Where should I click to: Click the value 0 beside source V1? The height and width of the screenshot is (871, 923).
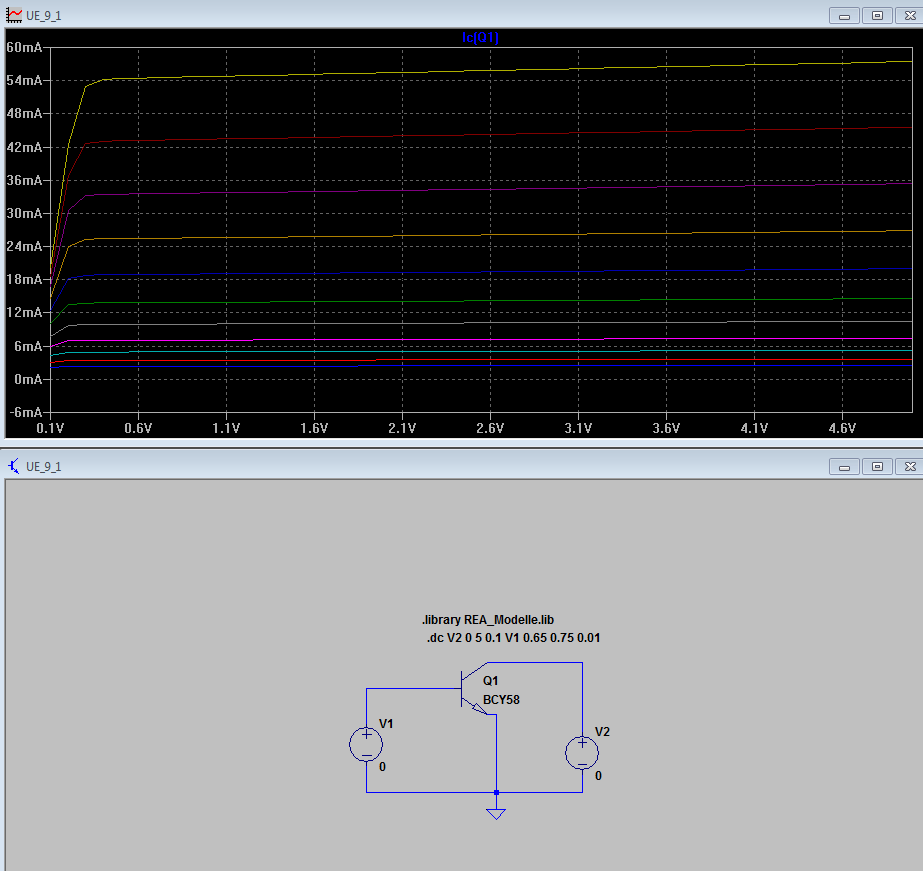pos(382,767)
